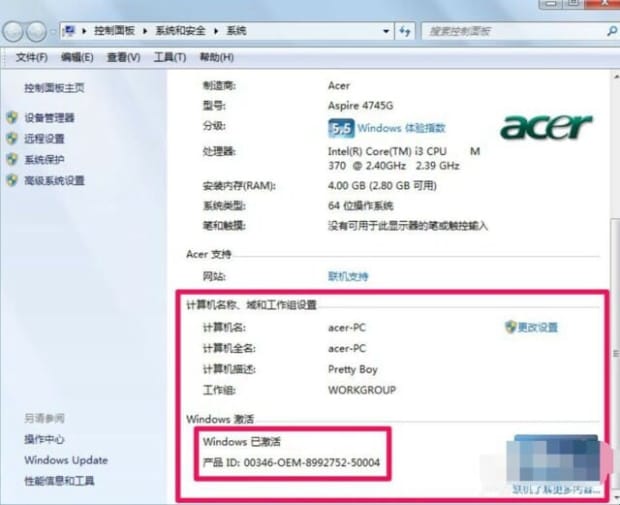
Task: Click shield icon next to 远程设置
Action: tap(12, 139)
